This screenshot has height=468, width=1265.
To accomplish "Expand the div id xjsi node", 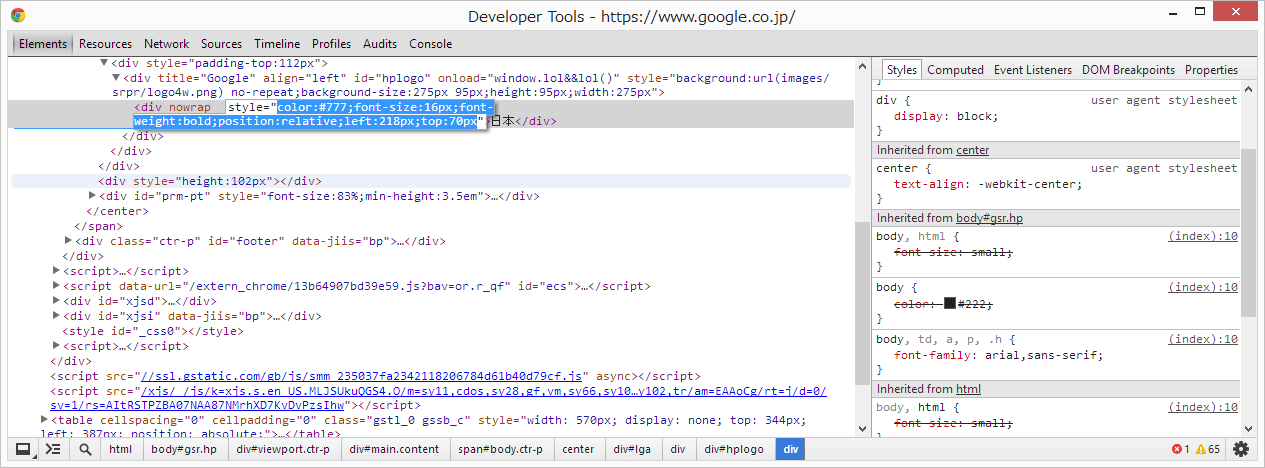I will tap(57, 316).
